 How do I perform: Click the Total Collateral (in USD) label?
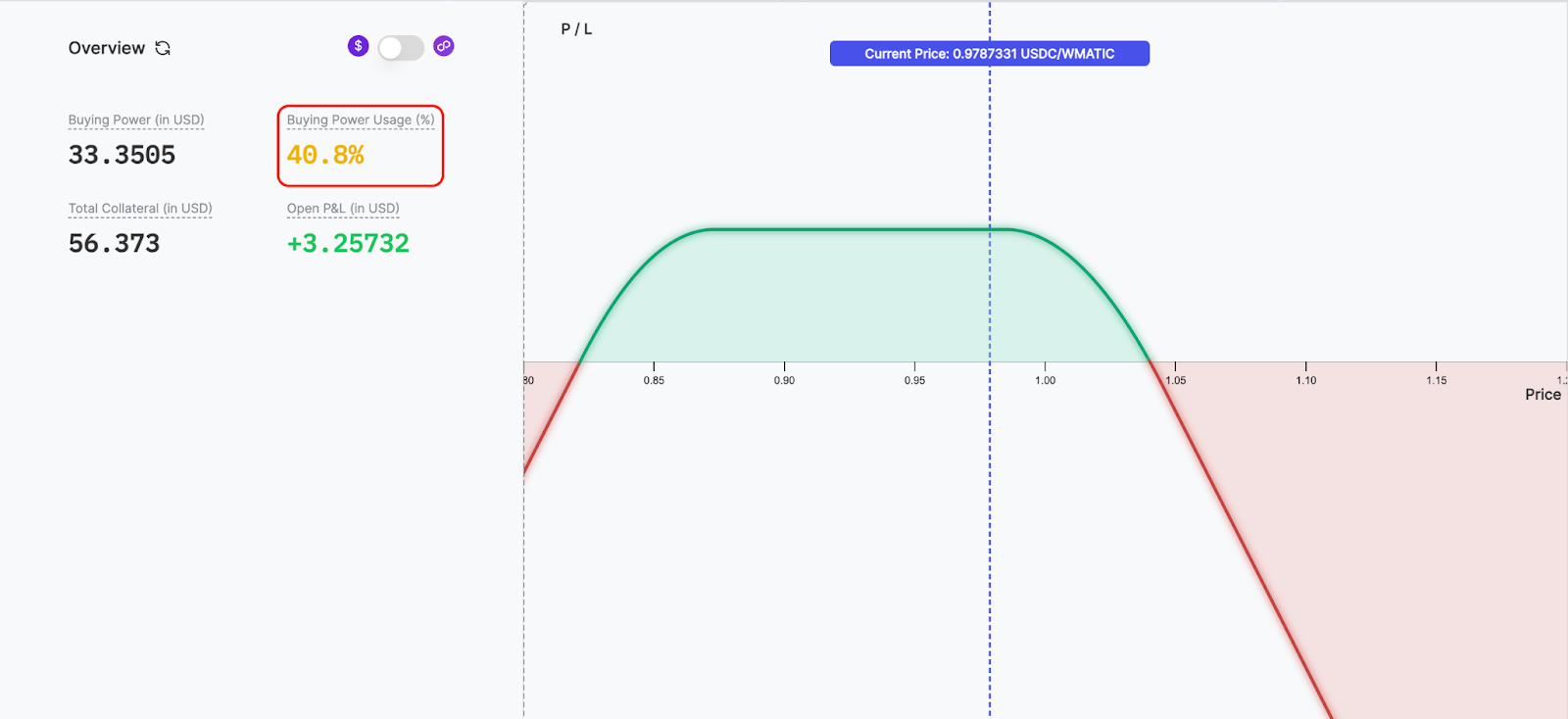coord(140,209)
